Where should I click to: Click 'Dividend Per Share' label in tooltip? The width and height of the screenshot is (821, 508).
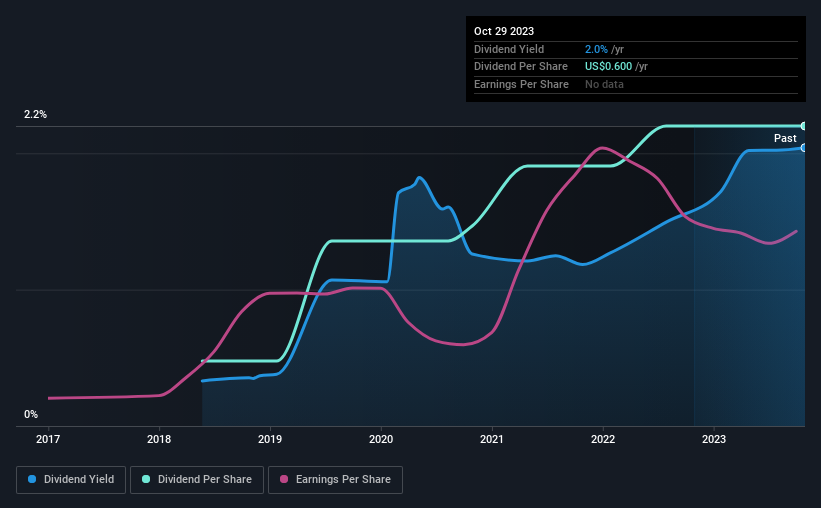(520, 67)
